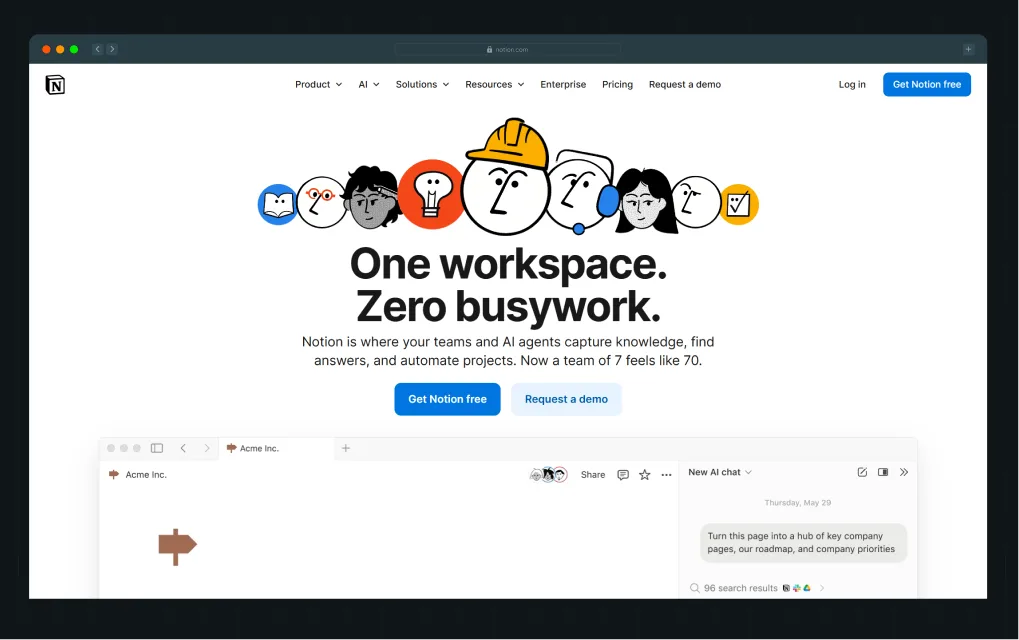Click the blue open book illustration

click(277, 205)
